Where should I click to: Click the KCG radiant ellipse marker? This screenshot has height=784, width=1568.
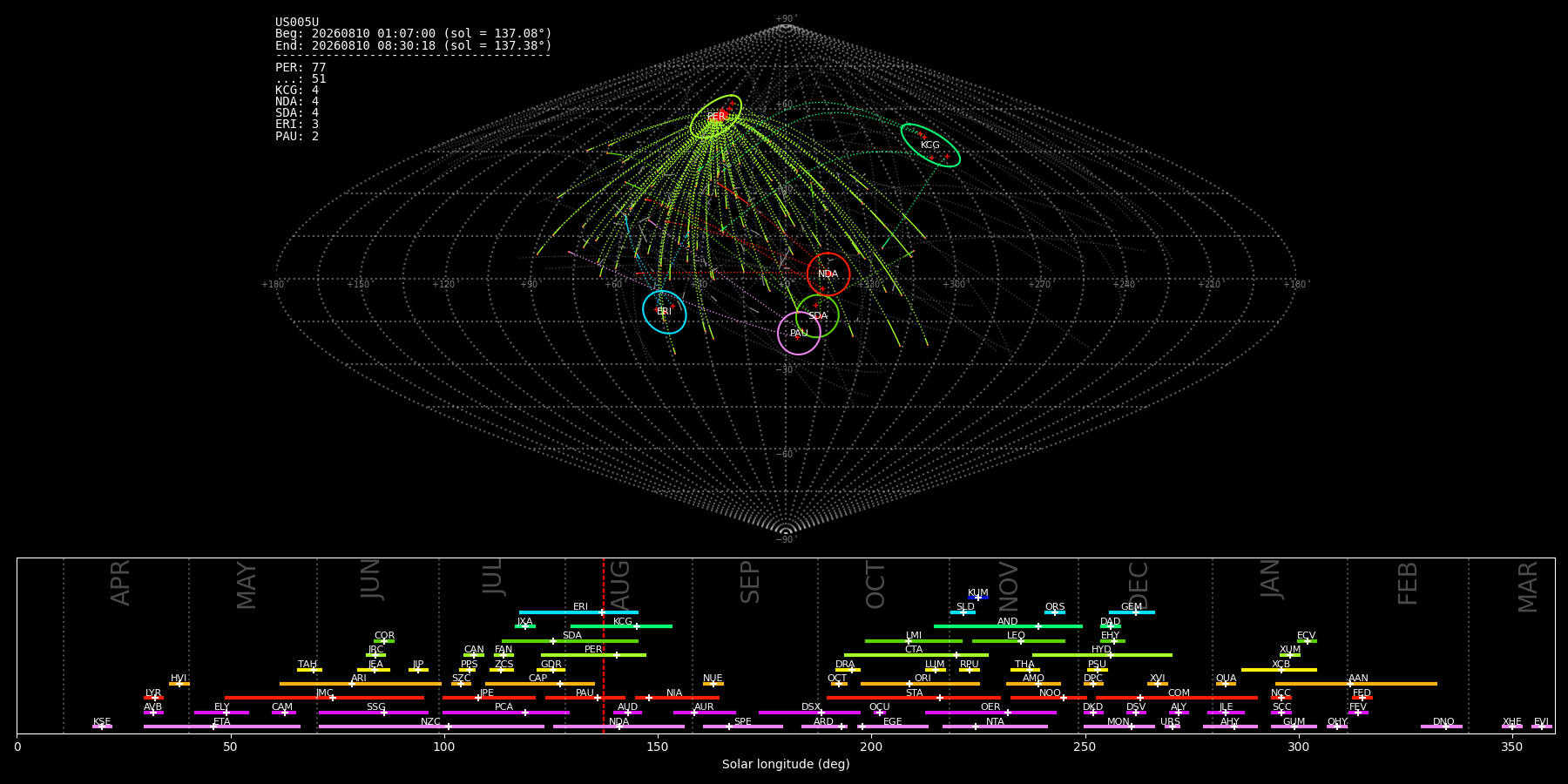pyautogui.click(x=930, y=145)
